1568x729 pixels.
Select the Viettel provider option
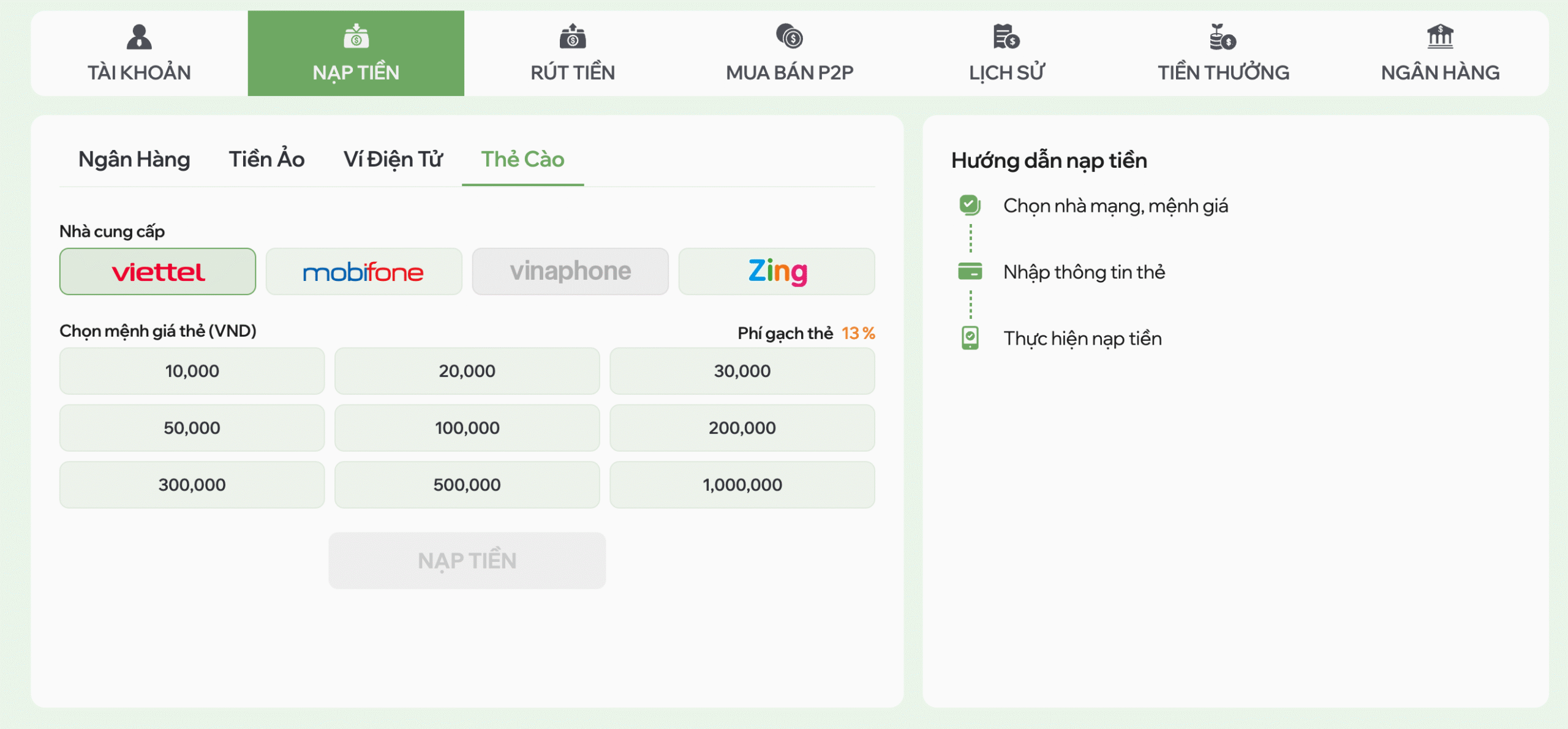tap(157, 271)
